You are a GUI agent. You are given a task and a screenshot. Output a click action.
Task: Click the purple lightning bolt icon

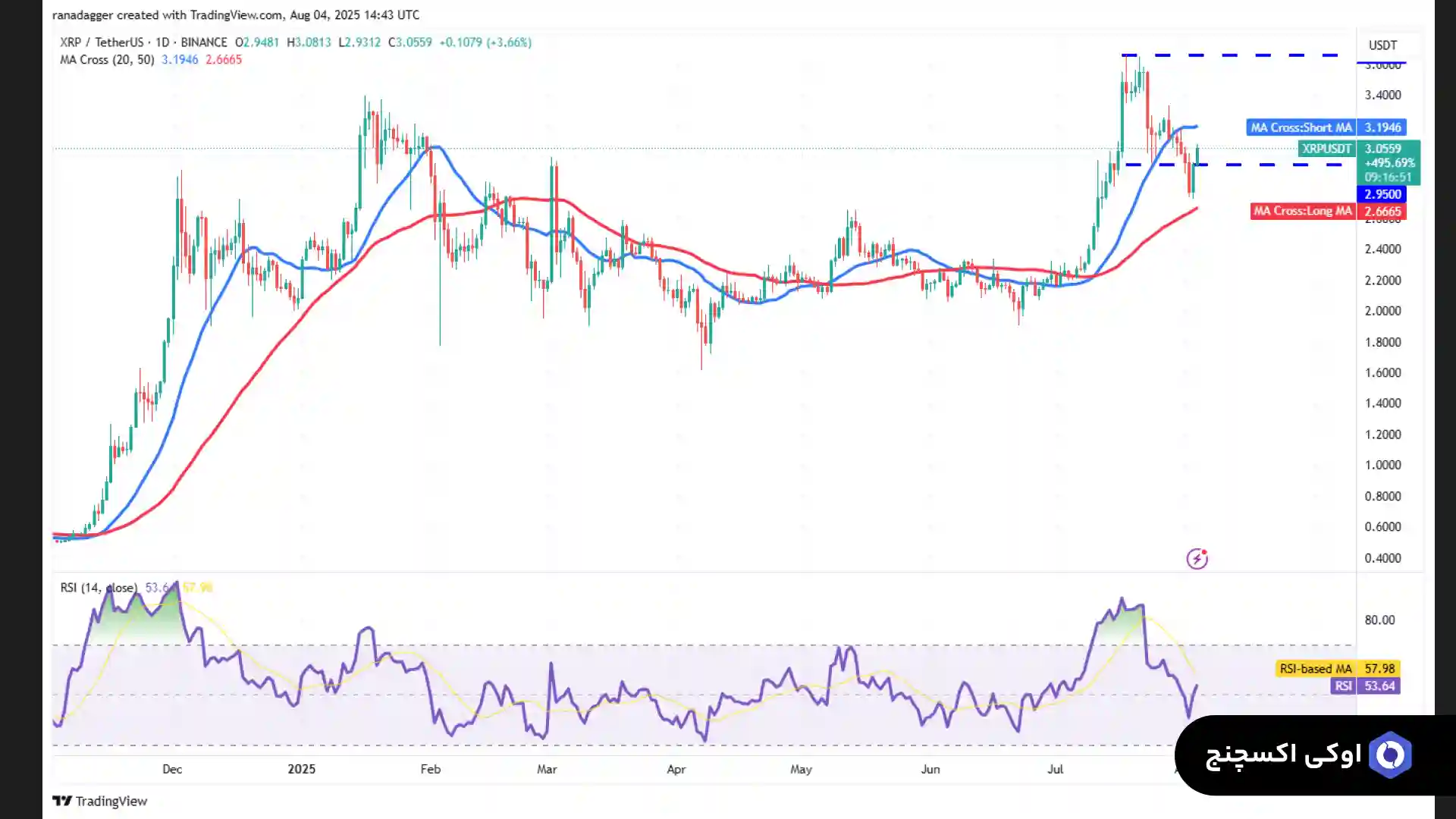pyautogui.click(x=1197, y=559)
